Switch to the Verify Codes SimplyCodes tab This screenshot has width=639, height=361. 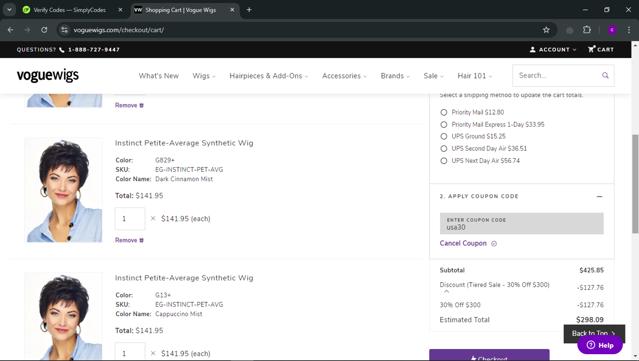click(69, 10)
